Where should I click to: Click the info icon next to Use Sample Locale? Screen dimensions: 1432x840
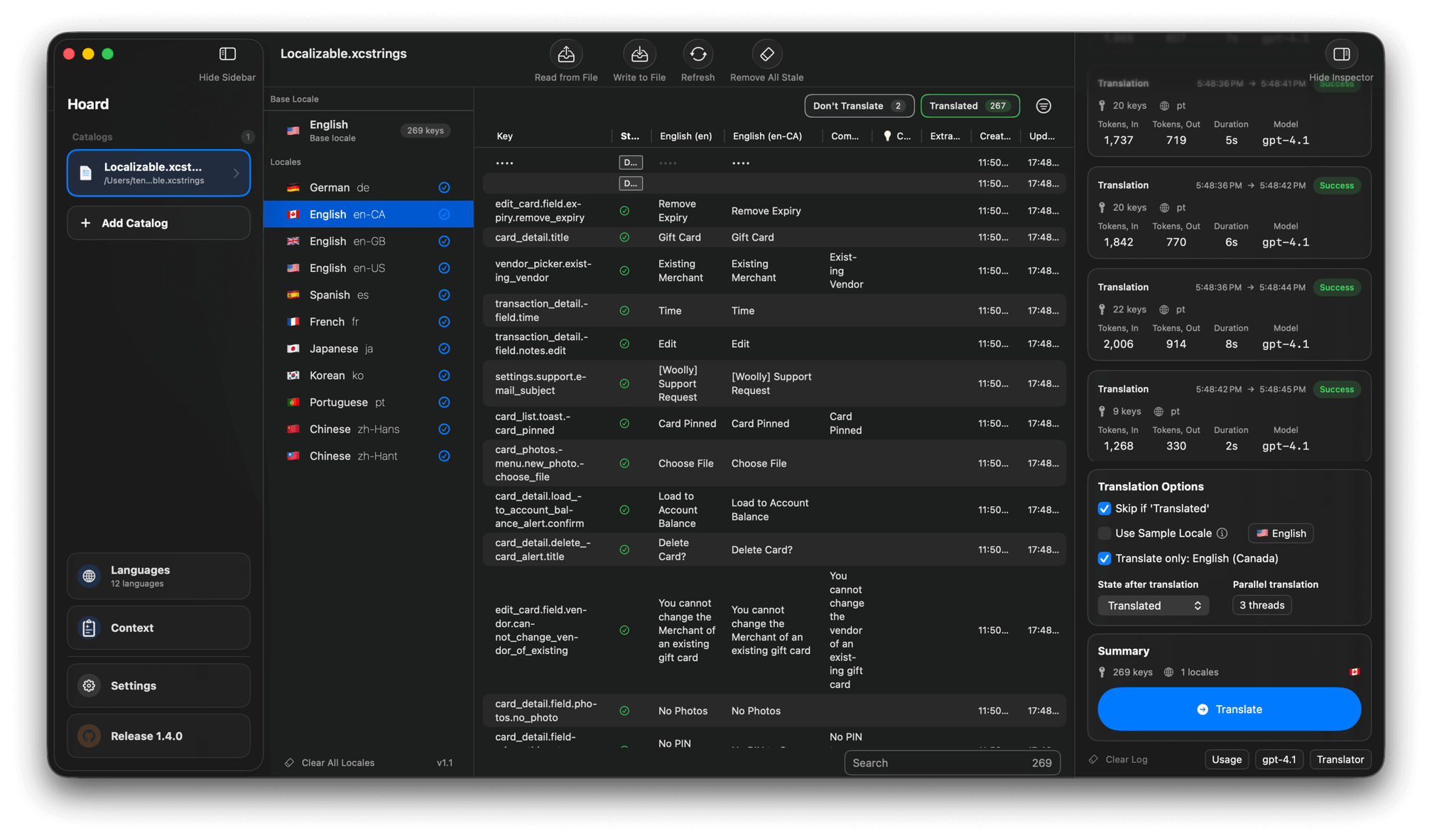point(1222,533)
